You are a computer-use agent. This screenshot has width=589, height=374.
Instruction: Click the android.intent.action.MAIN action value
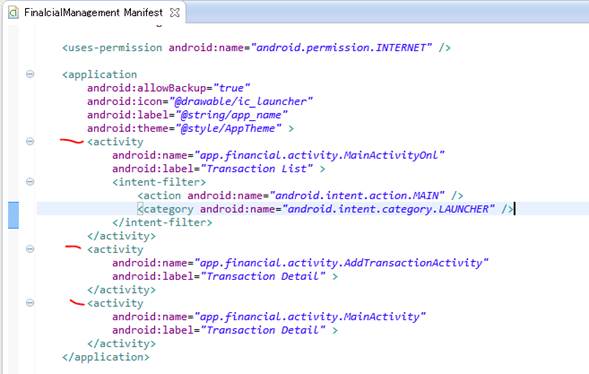tap(357, 196)
